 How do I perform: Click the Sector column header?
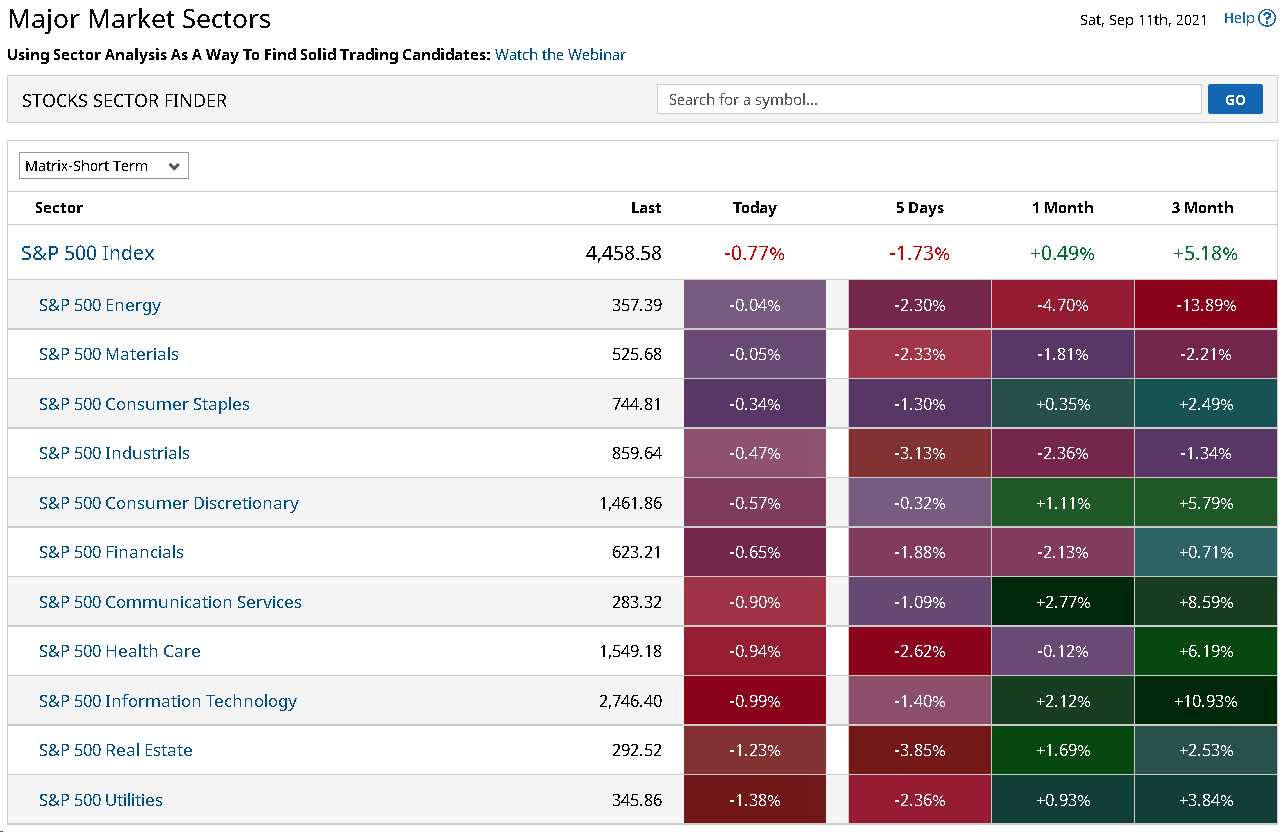59,208
